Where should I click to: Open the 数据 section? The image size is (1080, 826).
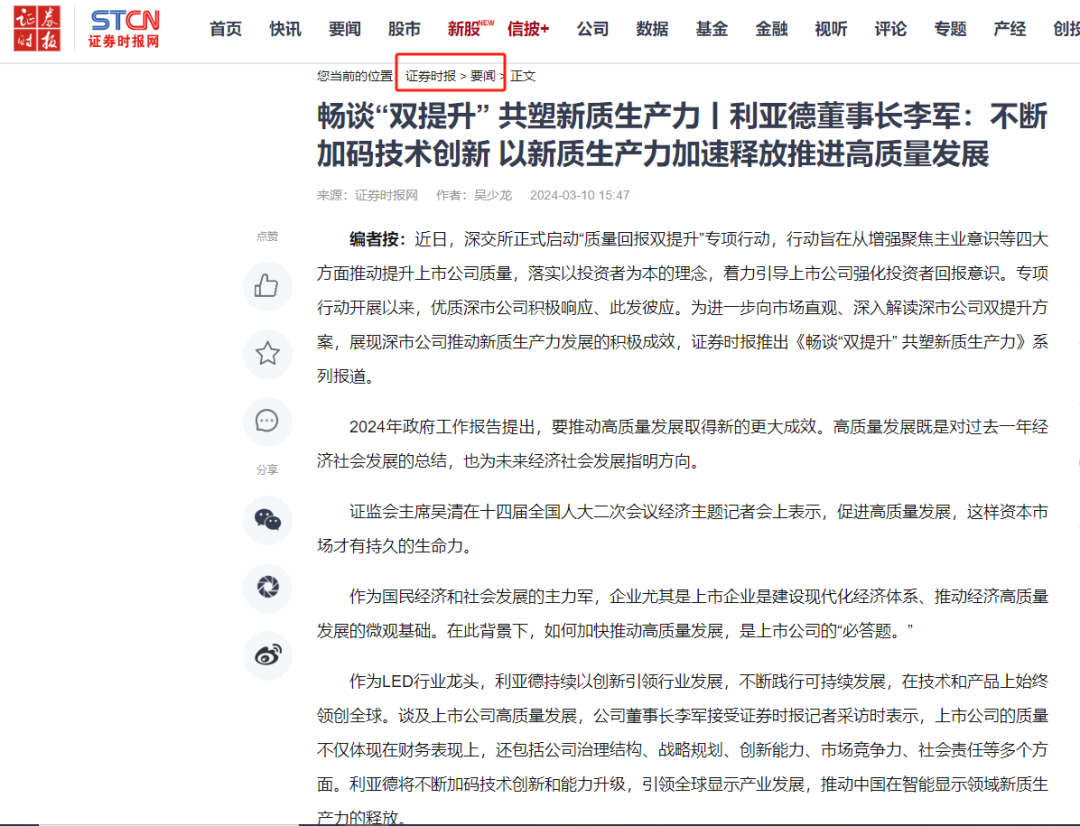652,29
